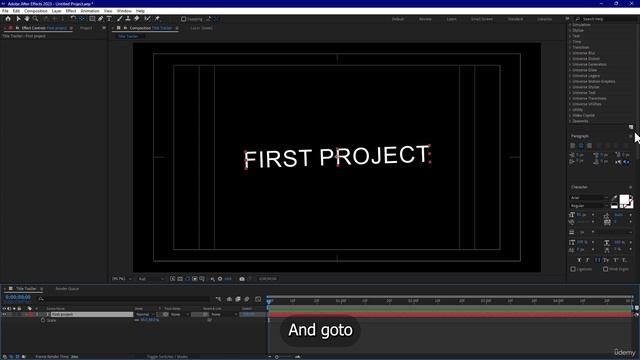640x360 pixels.
Task: Click the motion blur icon in timeline
Action: pos(247,299)
